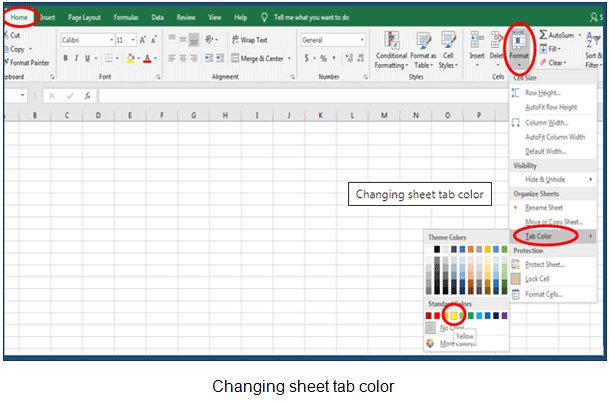Open the Formulas tab
This screenshot has height=402, width=610.
click(x=126, y=18)
